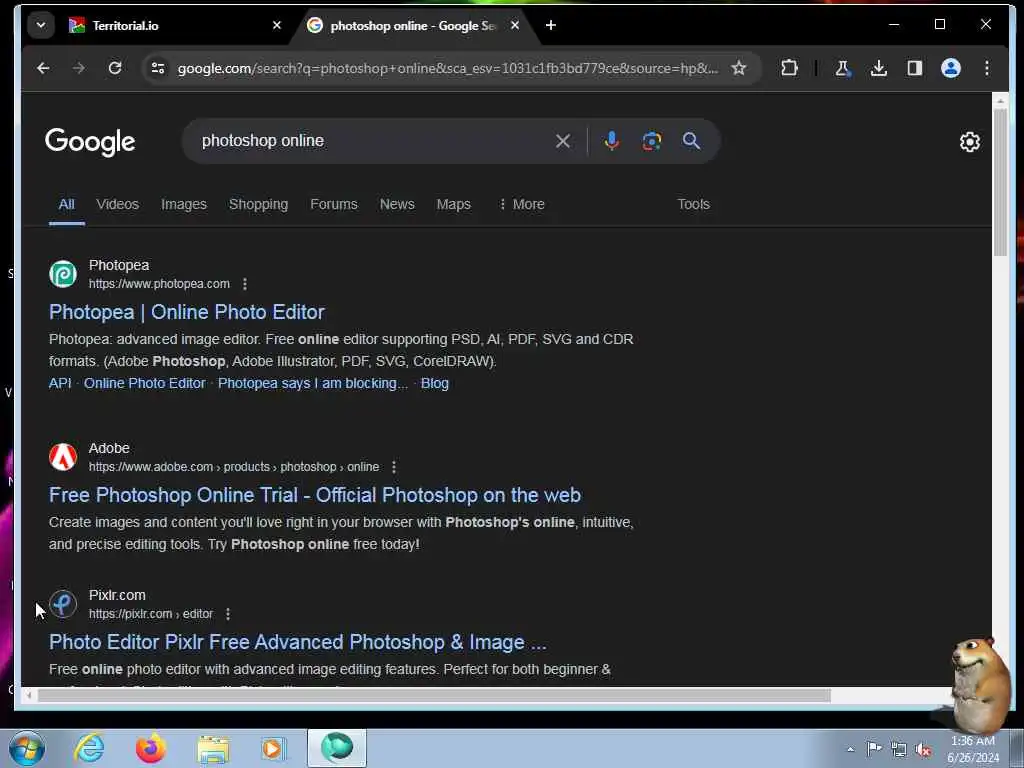Select the All results tab
Screen dimensions: 1024x768
[x=67, y=204]
